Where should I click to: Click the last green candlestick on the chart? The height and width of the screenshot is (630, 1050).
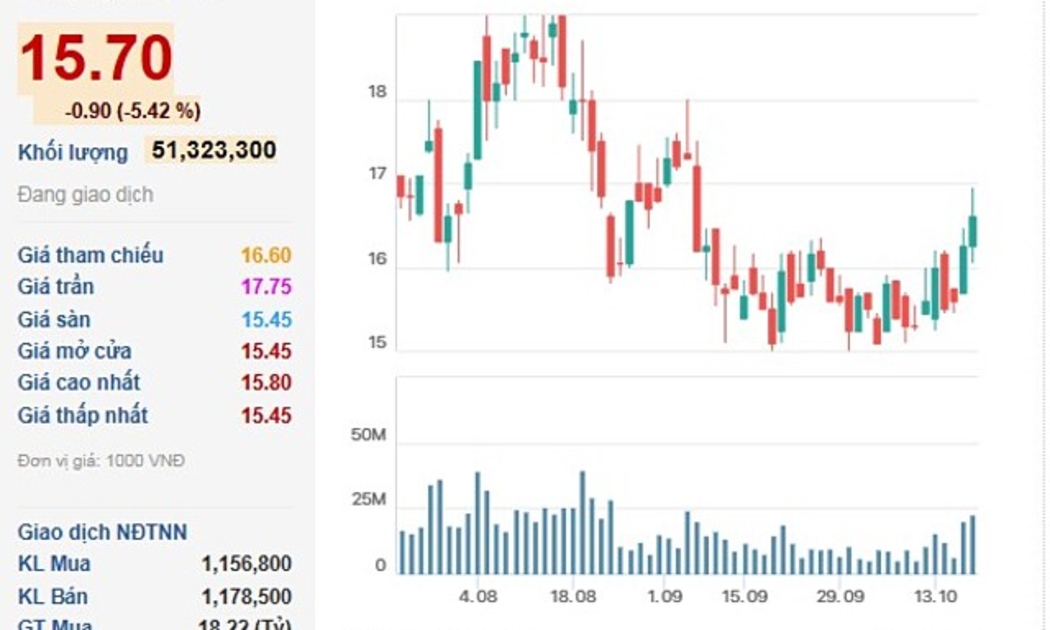(972, 231)
